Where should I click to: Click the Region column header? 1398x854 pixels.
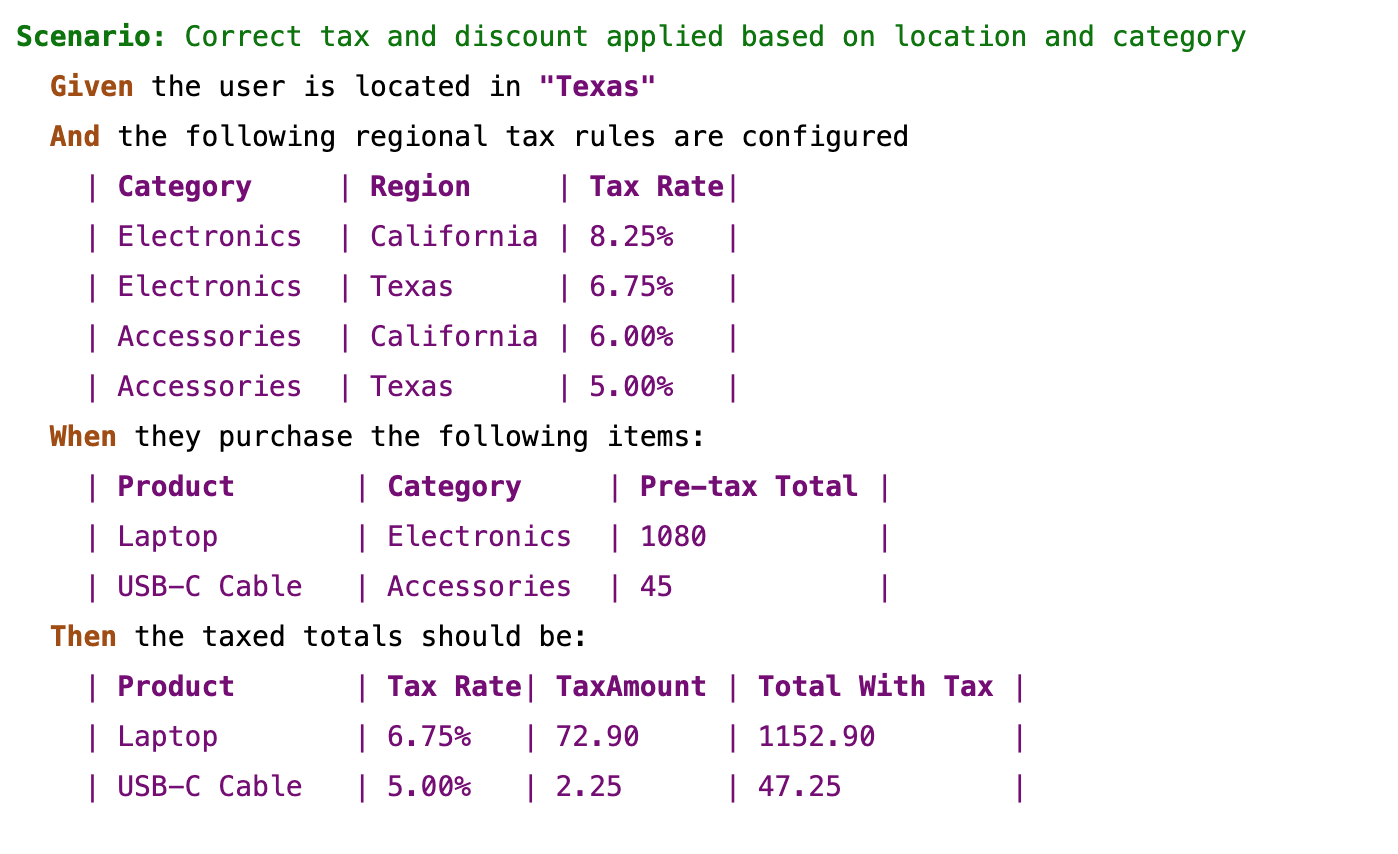[x=420, y=187]
